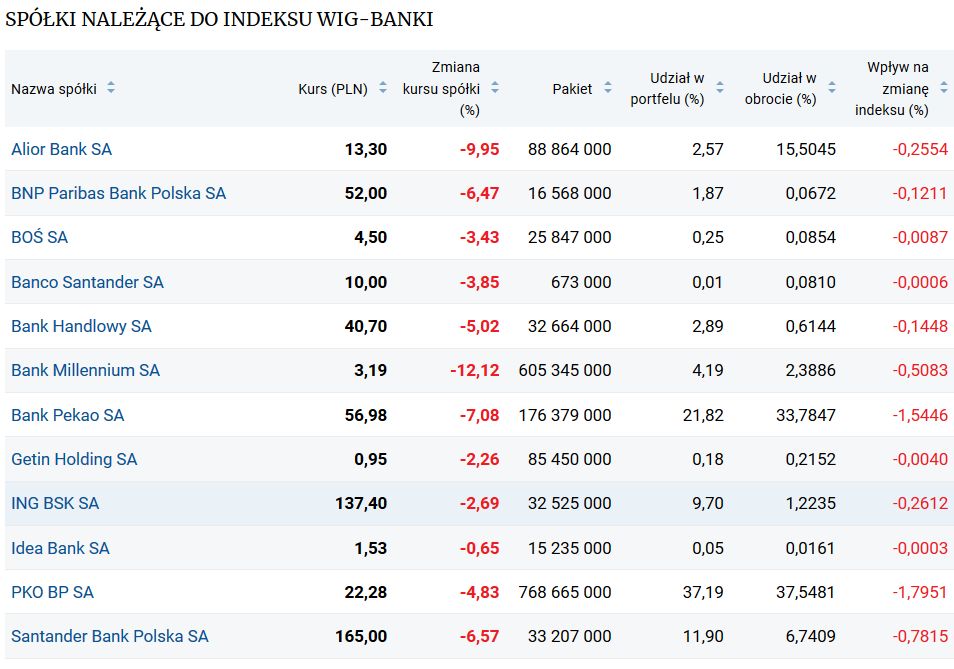Click the Pakiet column sort icon
This screenshot has height=669, width=954.
click(x=607, y=88)
